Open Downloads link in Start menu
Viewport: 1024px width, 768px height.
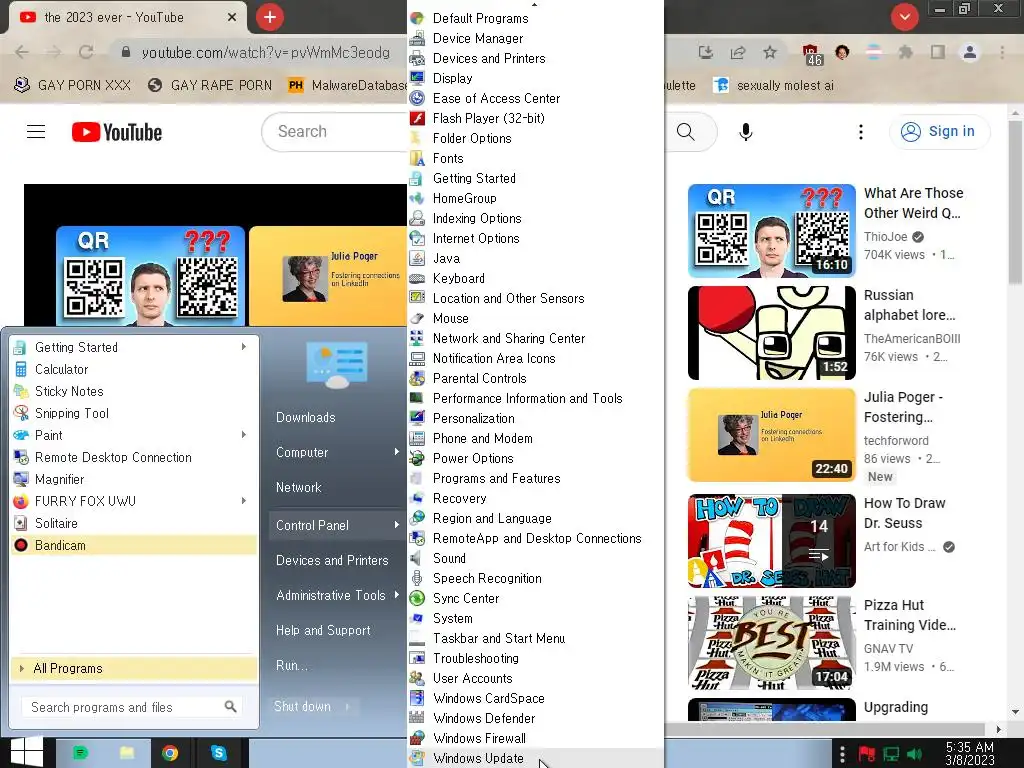(306, 417)
